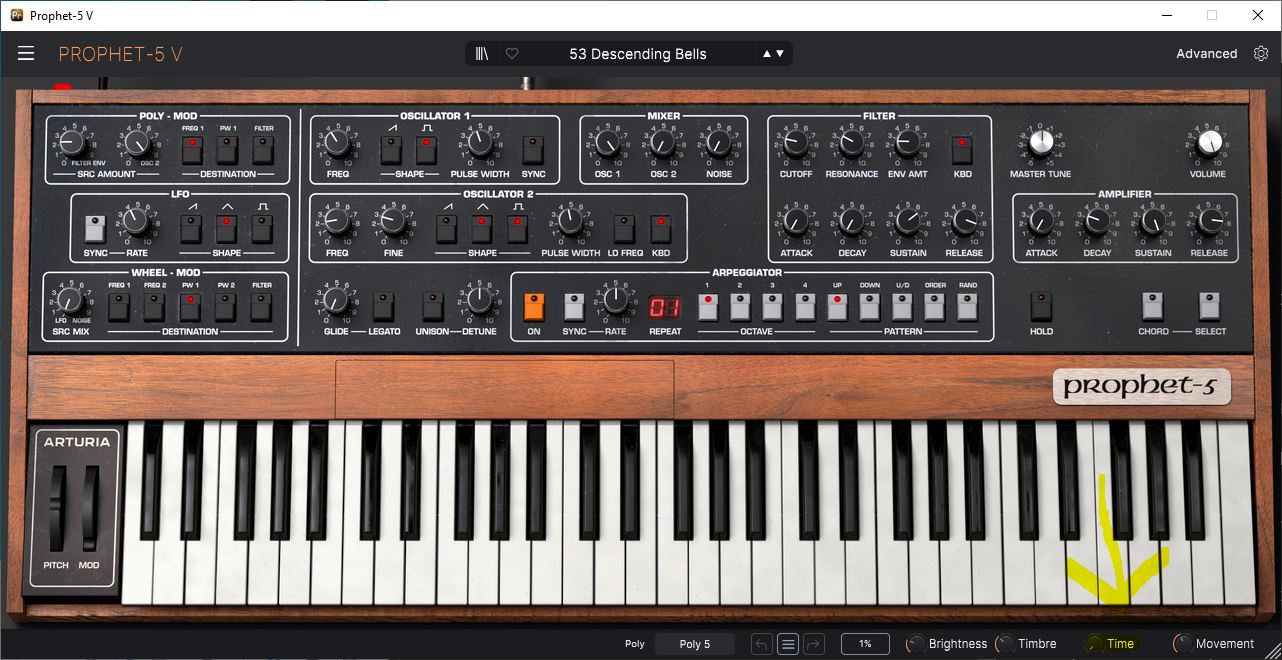Click the Arpeggiator RATE knob
Viewport: 1282px width, 660px height.
tap(616, 300)
